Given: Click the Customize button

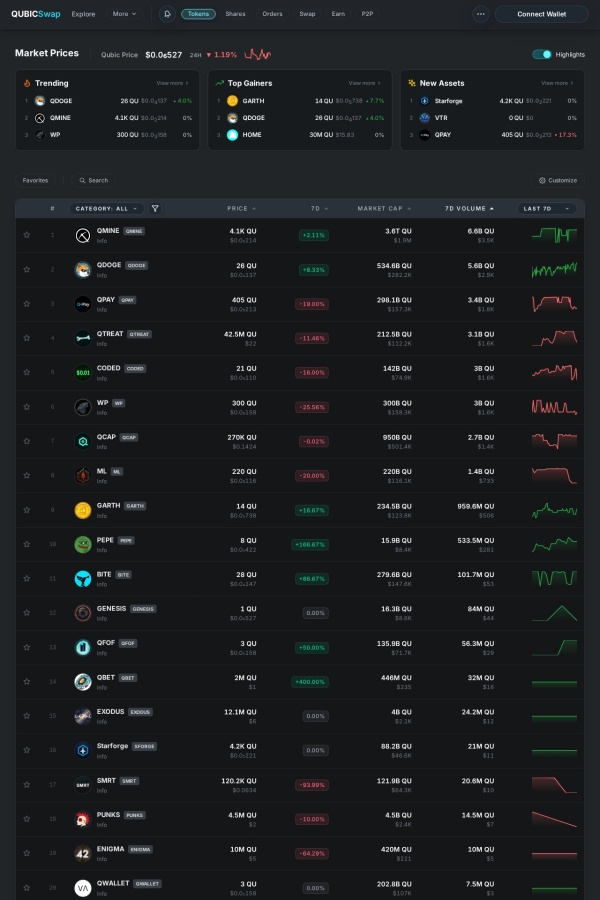Looking at the screenshot, I should (x=558, y=180).
